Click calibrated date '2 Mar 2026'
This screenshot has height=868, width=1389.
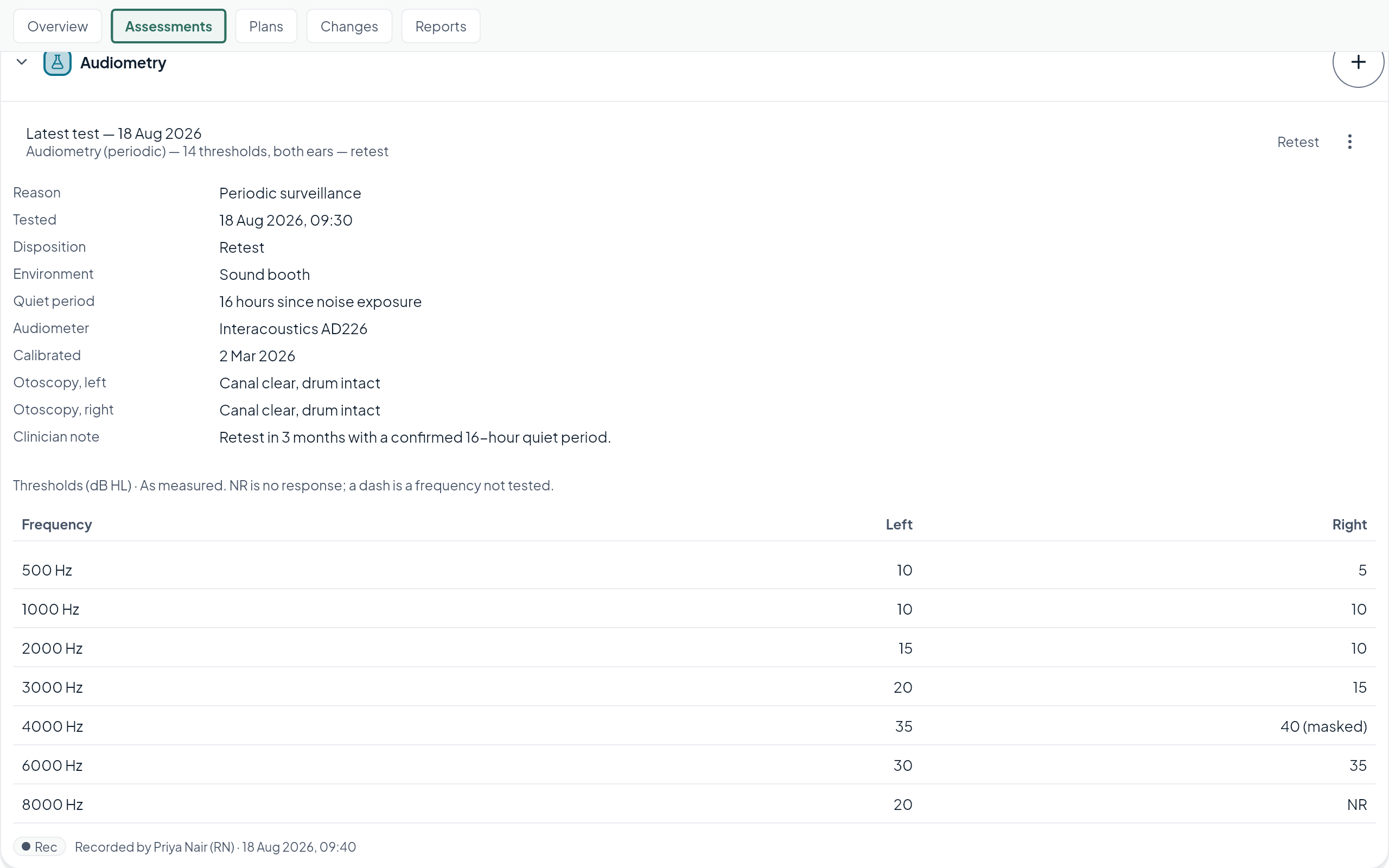point(257,356)
